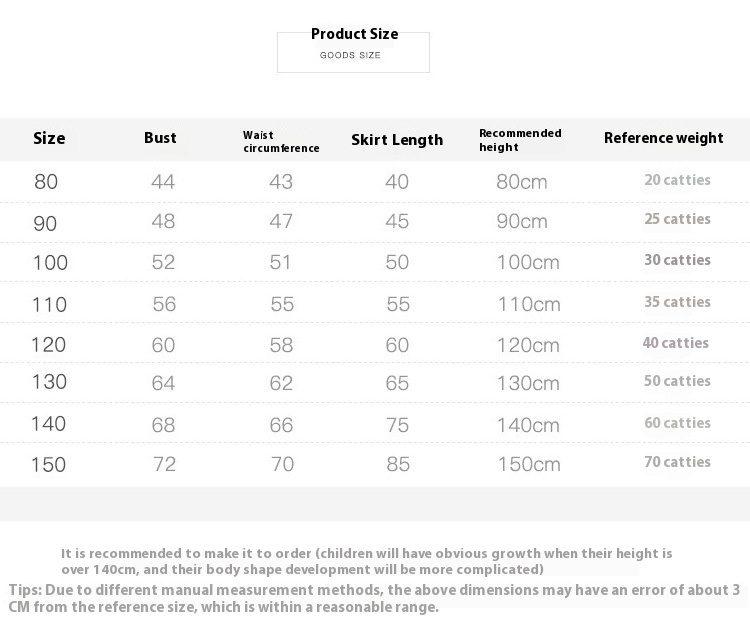Click skirt length 75 for size 140
This screenshot has height=636, width=750.
click(x=397, y=425)
